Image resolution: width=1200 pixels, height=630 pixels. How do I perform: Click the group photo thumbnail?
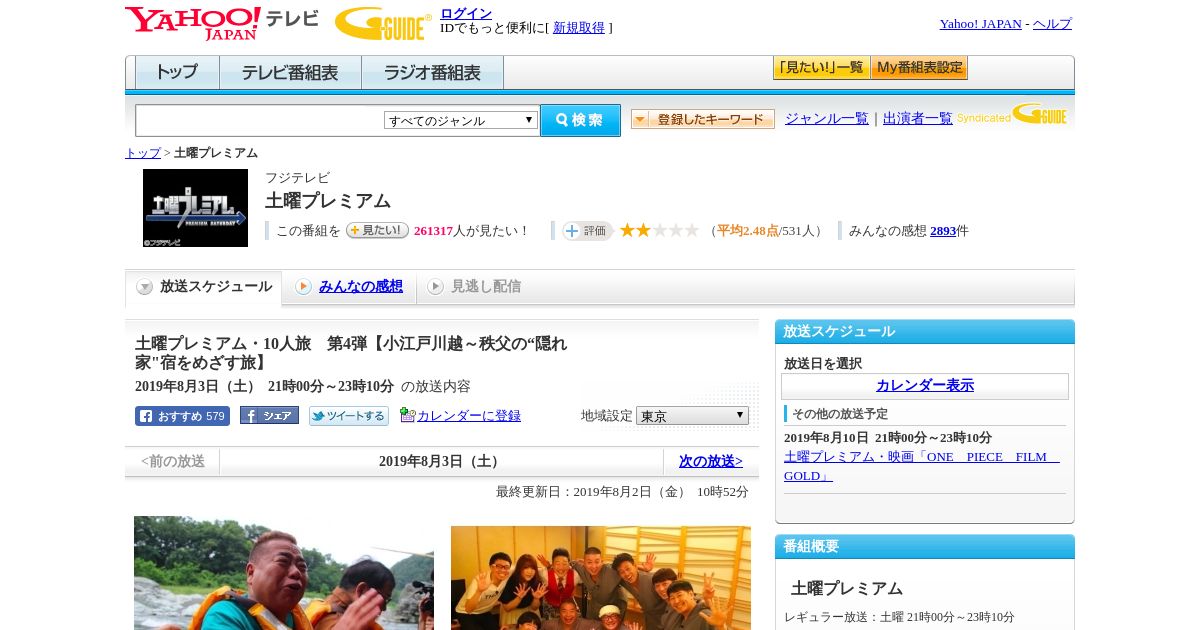(x=601, y=578)
